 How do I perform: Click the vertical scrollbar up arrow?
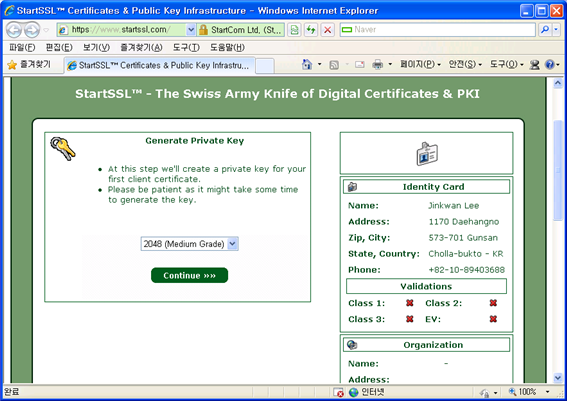pyautogui.click(x=558, y=84)
